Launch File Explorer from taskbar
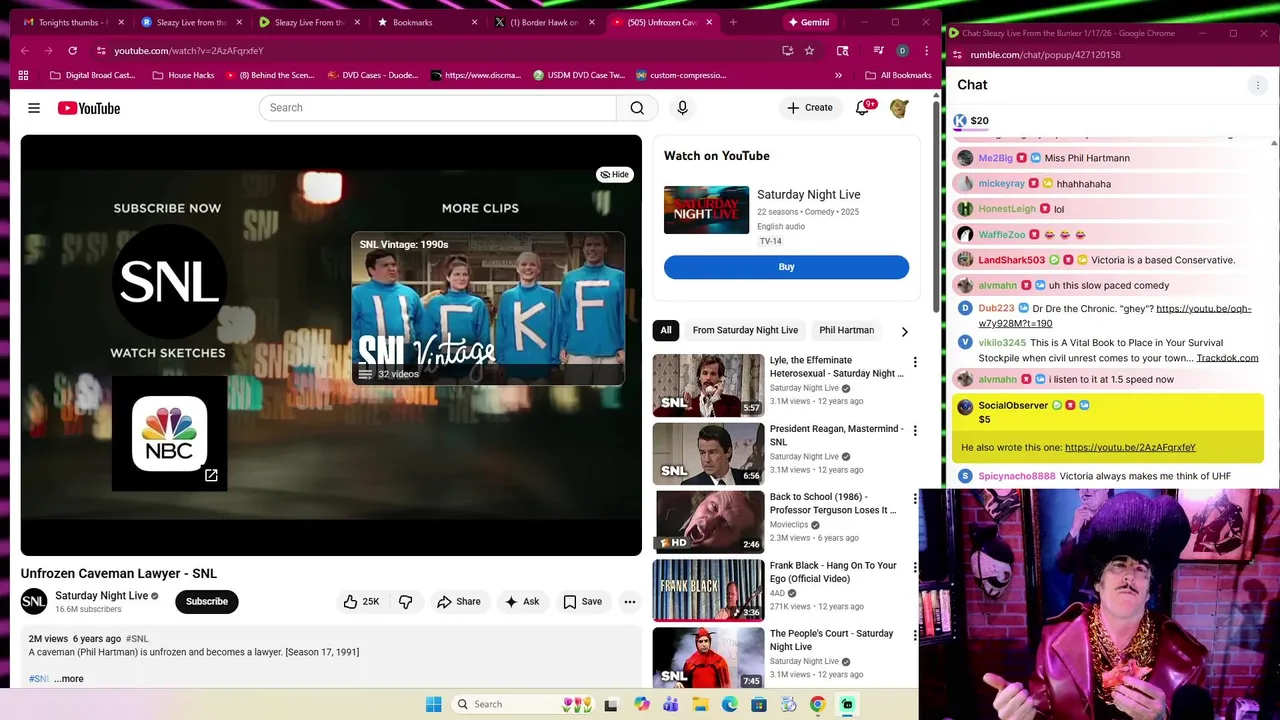Image resolution: width=1280 pixels, height=720 pixels. point(700,704)
